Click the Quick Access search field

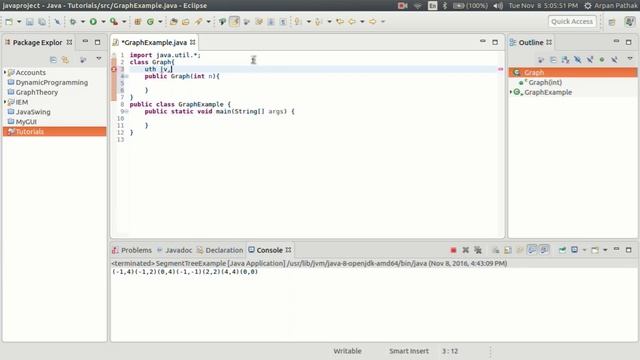pyautogui.click(x=572, y=22)
